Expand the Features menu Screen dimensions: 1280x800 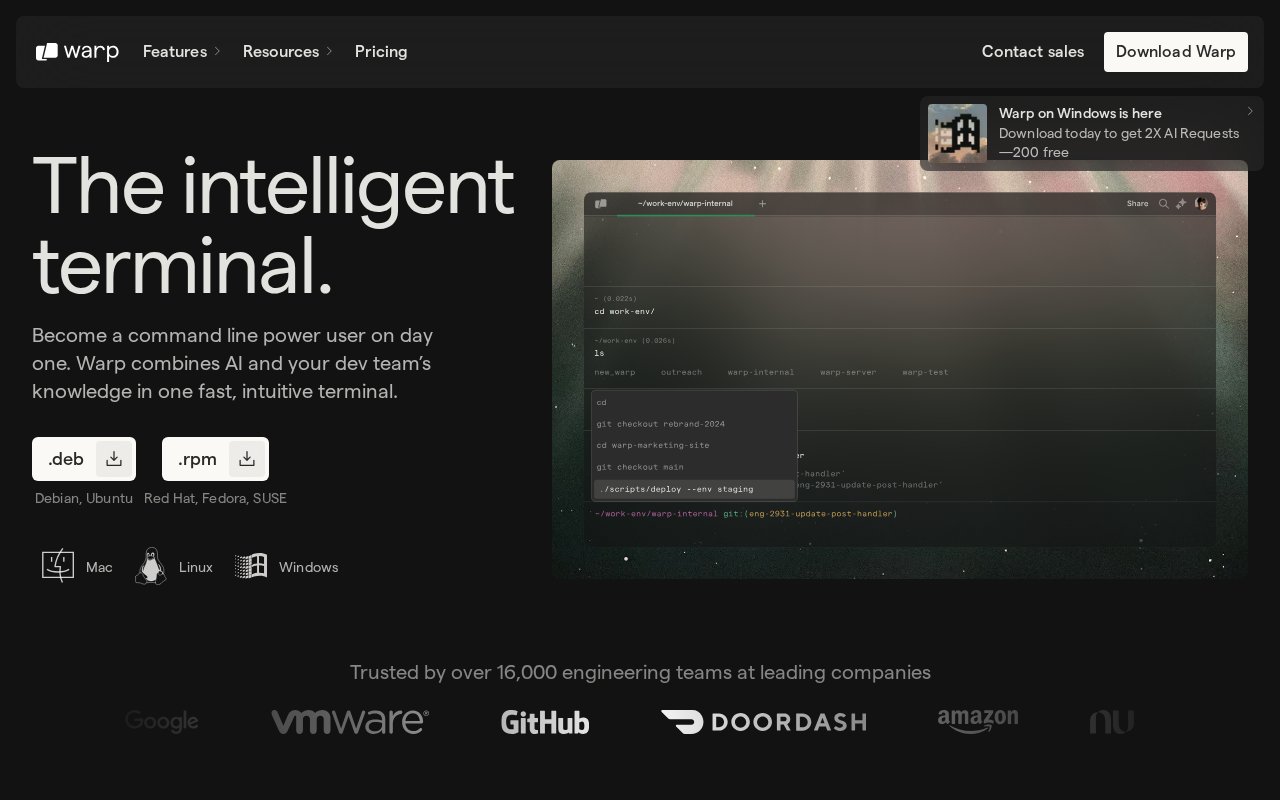pos(182,52)
